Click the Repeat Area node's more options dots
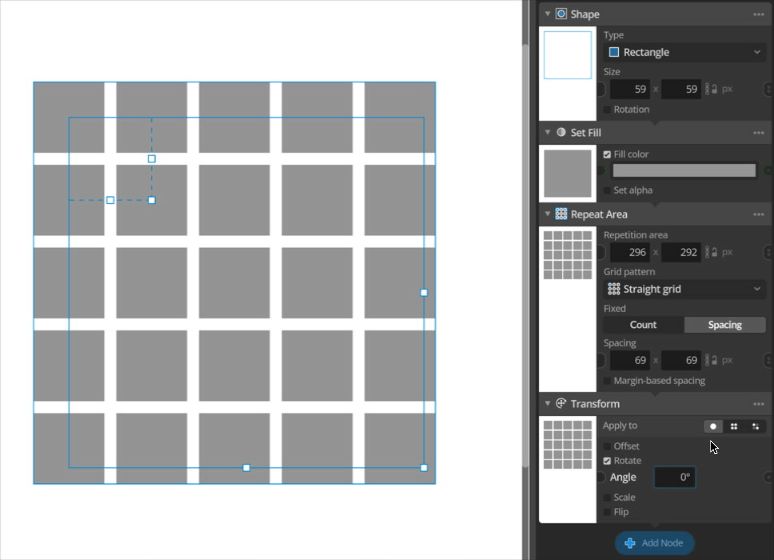 click(x=759, y=214)
